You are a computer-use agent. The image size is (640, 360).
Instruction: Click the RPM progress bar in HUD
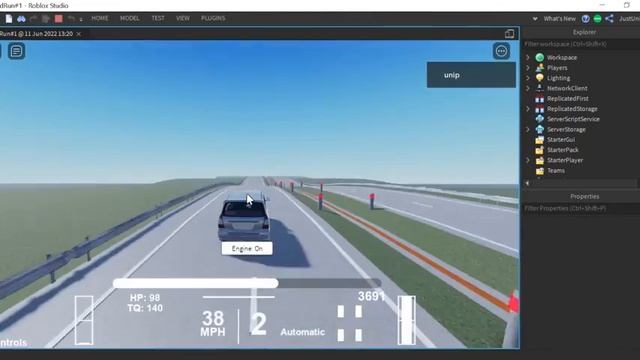(x=247, y=283)
